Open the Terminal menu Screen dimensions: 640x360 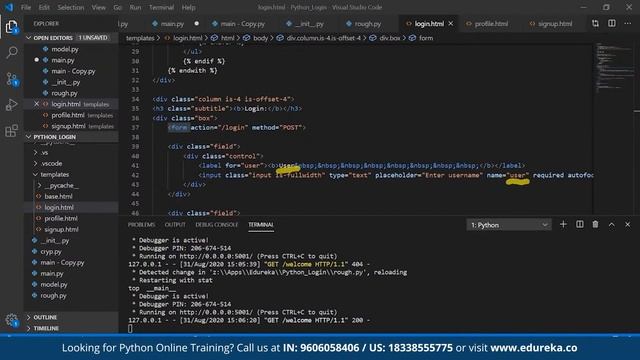point(161,7)
